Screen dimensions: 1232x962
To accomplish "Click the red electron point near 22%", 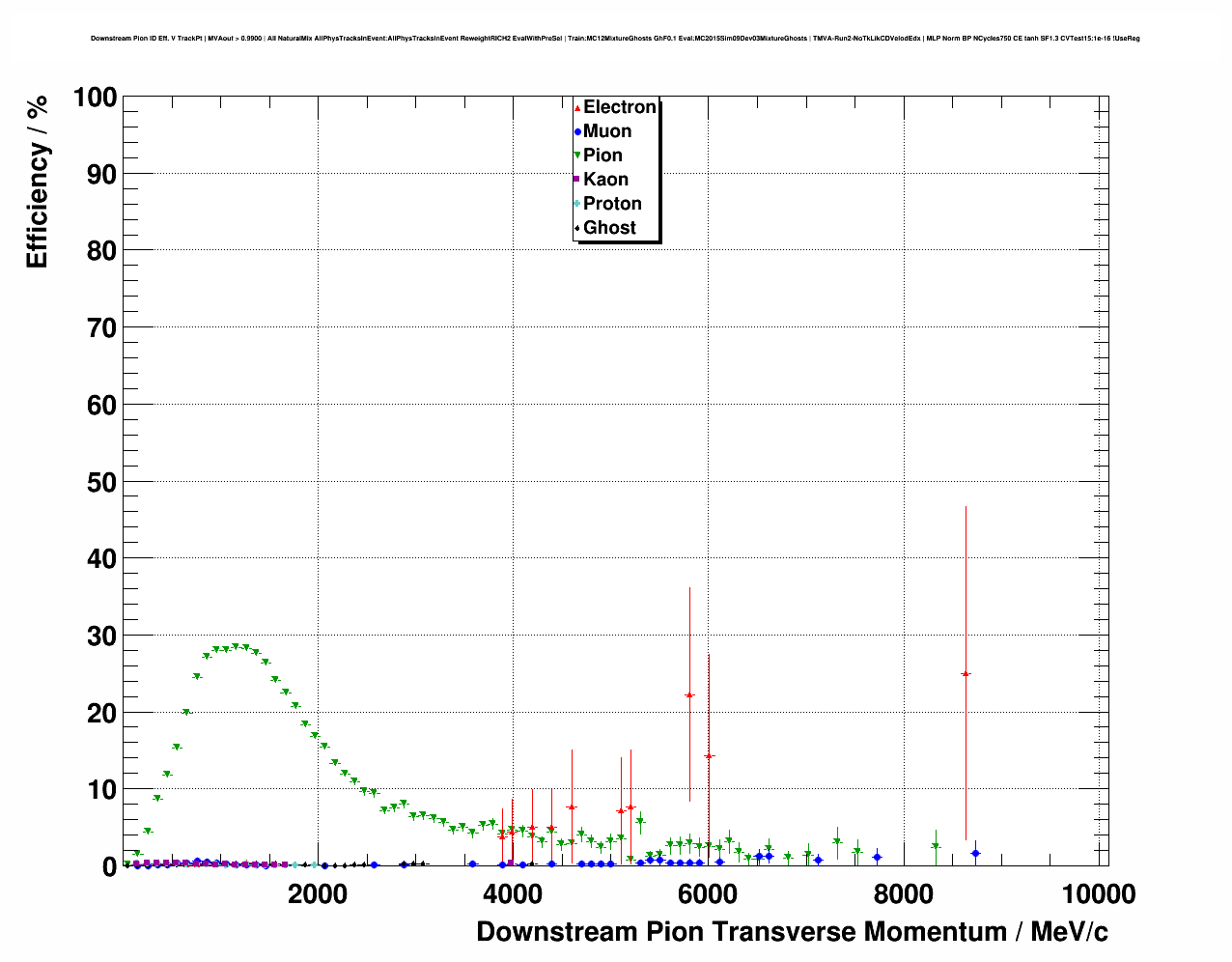I will click(x=689, y=695).
